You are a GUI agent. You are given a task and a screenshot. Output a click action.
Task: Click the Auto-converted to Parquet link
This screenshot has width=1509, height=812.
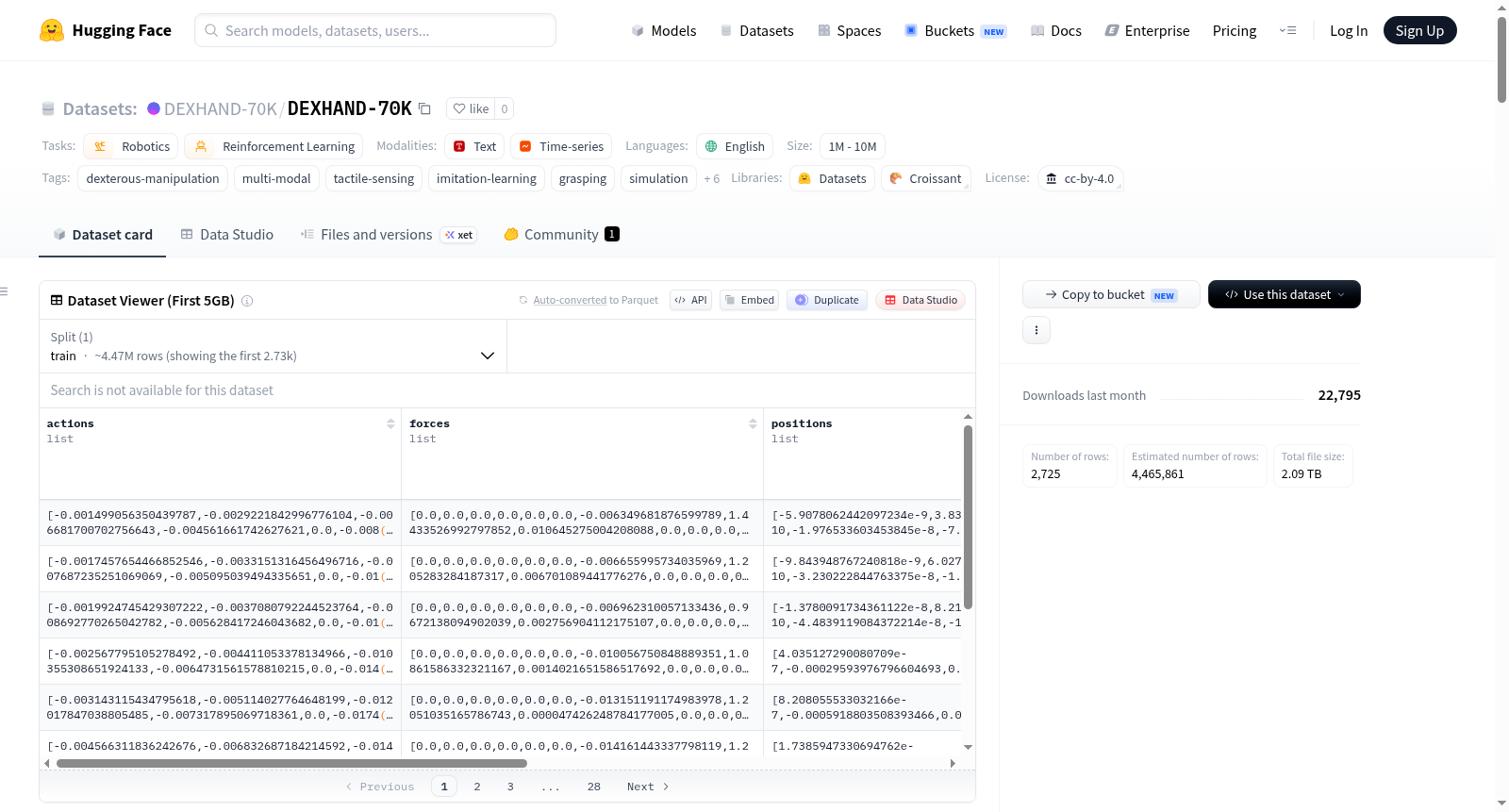(x=570, y=300)
